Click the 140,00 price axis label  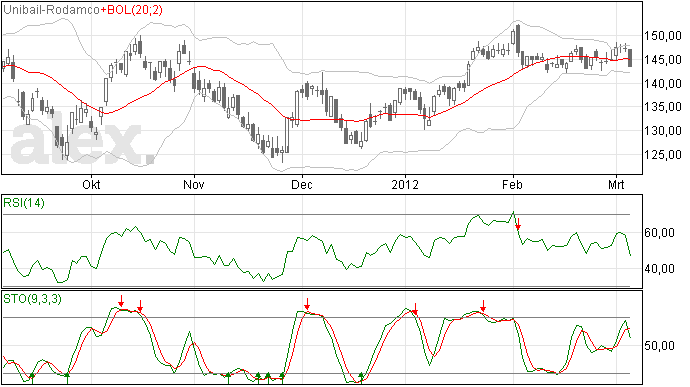pyautogui.click(x=663, y=83)
